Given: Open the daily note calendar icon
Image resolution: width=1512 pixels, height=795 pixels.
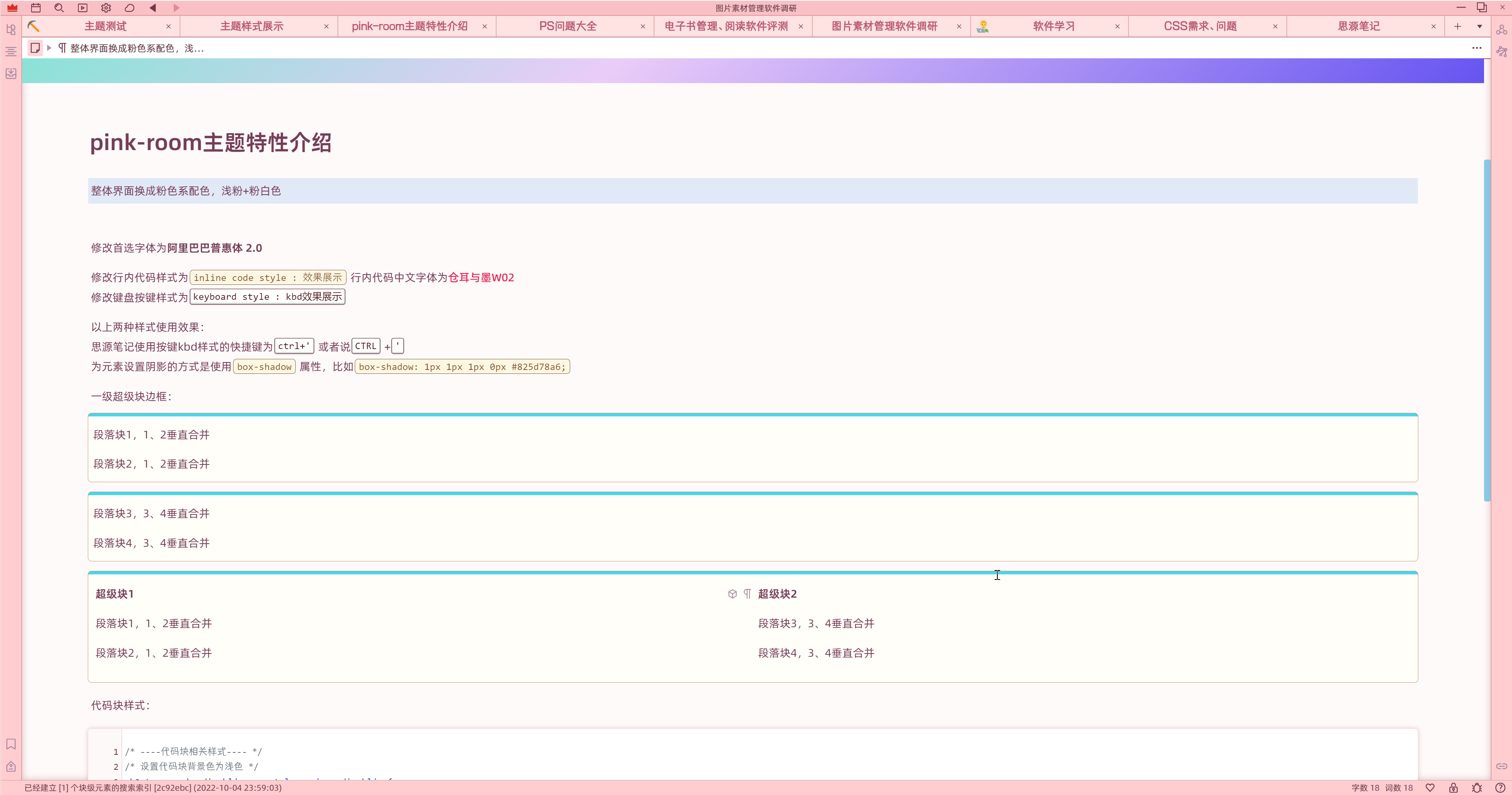Looking at the screenshot, I should point(36,7).
